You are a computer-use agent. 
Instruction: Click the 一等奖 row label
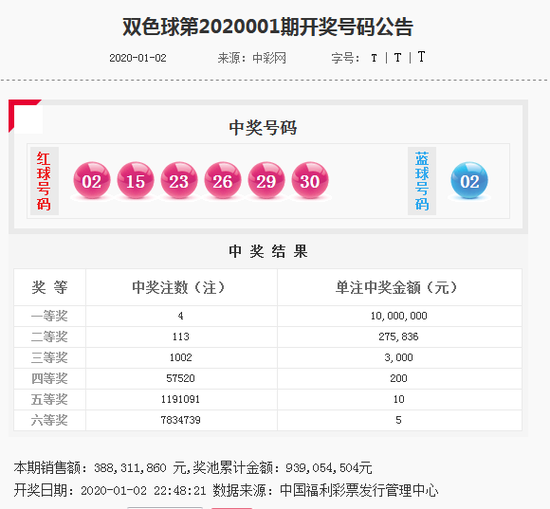(49, 316)
